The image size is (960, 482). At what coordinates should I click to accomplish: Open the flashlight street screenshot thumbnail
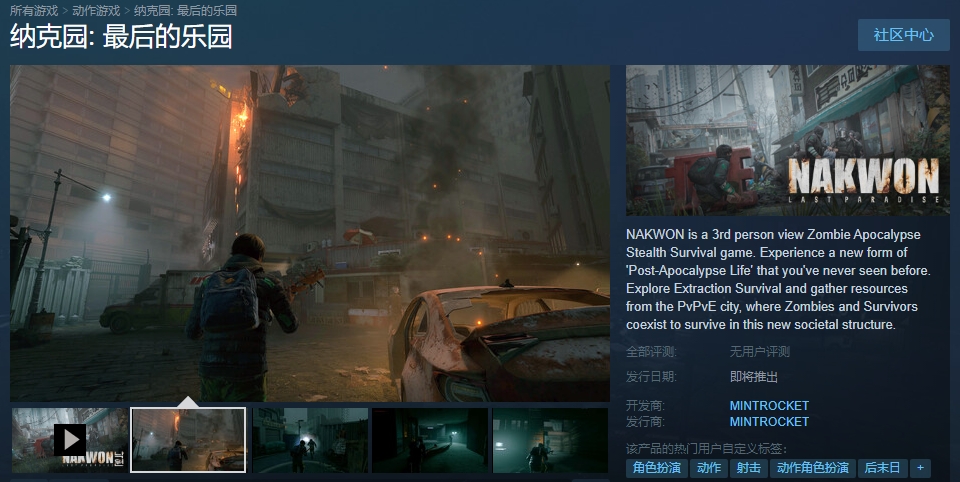(310, 440)
